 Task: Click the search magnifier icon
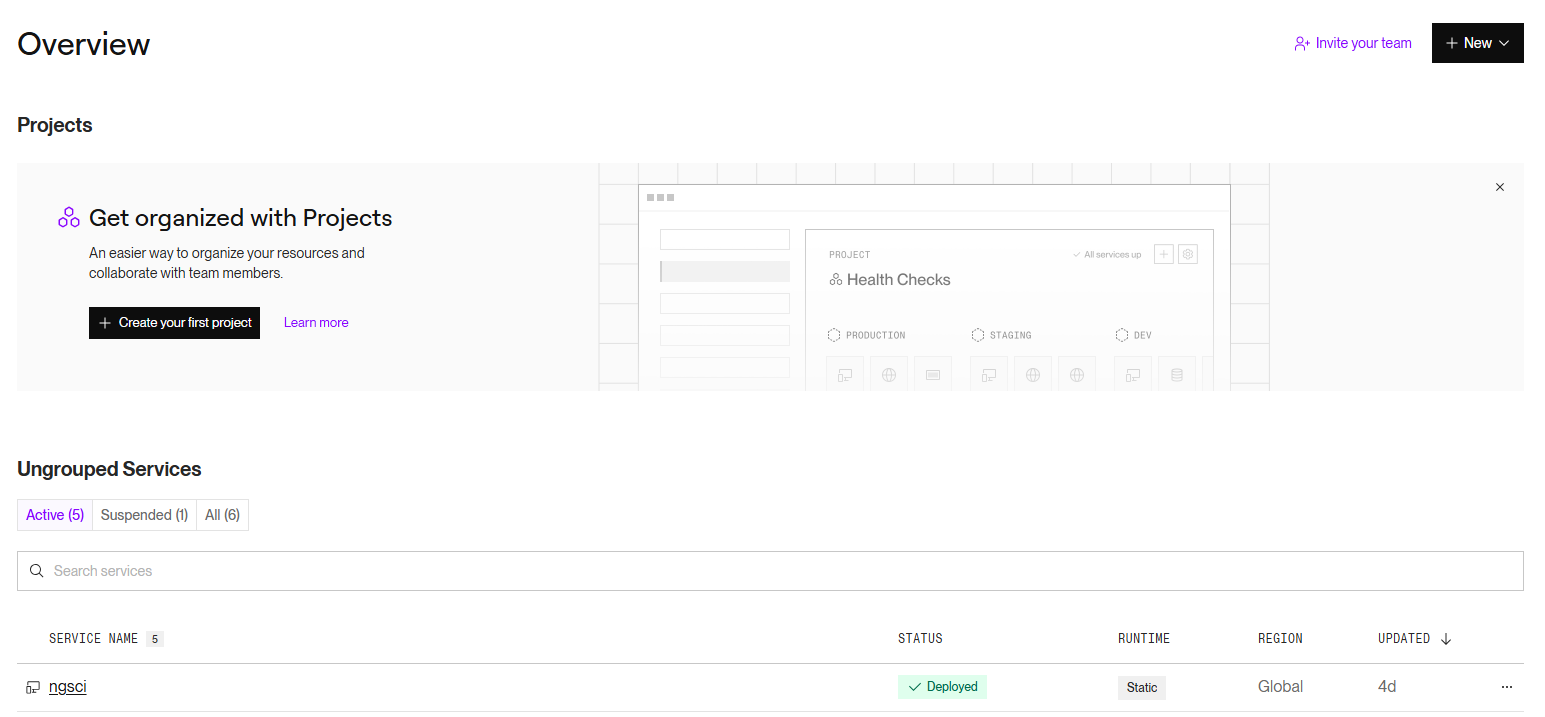(37, 571)
